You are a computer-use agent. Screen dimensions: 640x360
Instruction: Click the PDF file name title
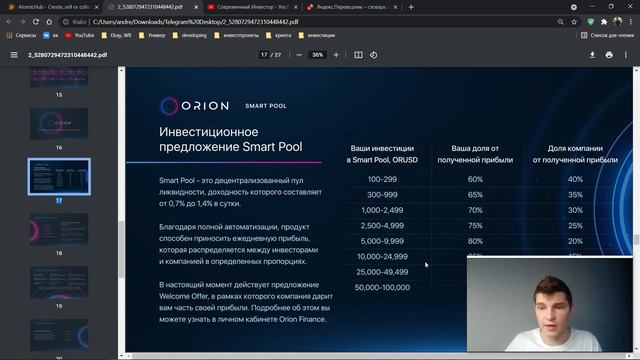click(67, 55)
